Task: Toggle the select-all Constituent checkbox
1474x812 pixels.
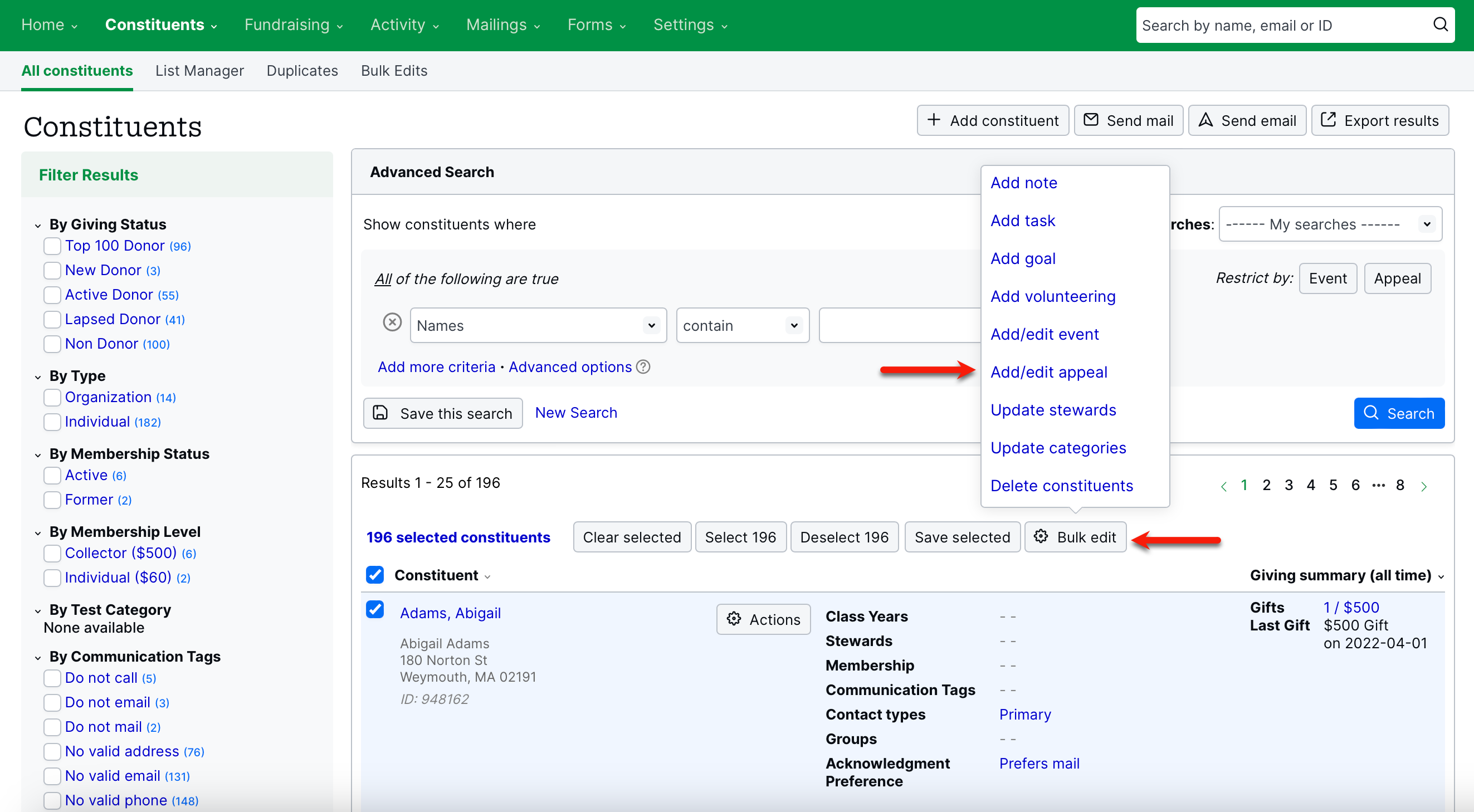Action: [x=375, y=575]
